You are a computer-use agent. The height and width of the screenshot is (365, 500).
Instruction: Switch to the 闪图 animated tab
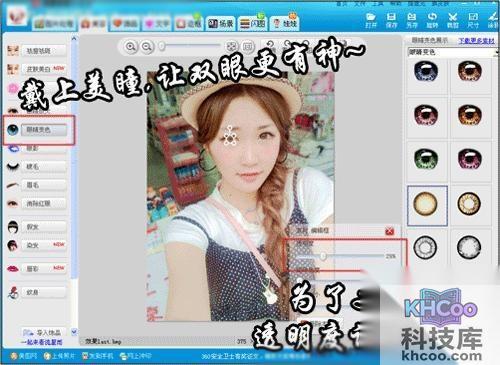tap(252, 23)
